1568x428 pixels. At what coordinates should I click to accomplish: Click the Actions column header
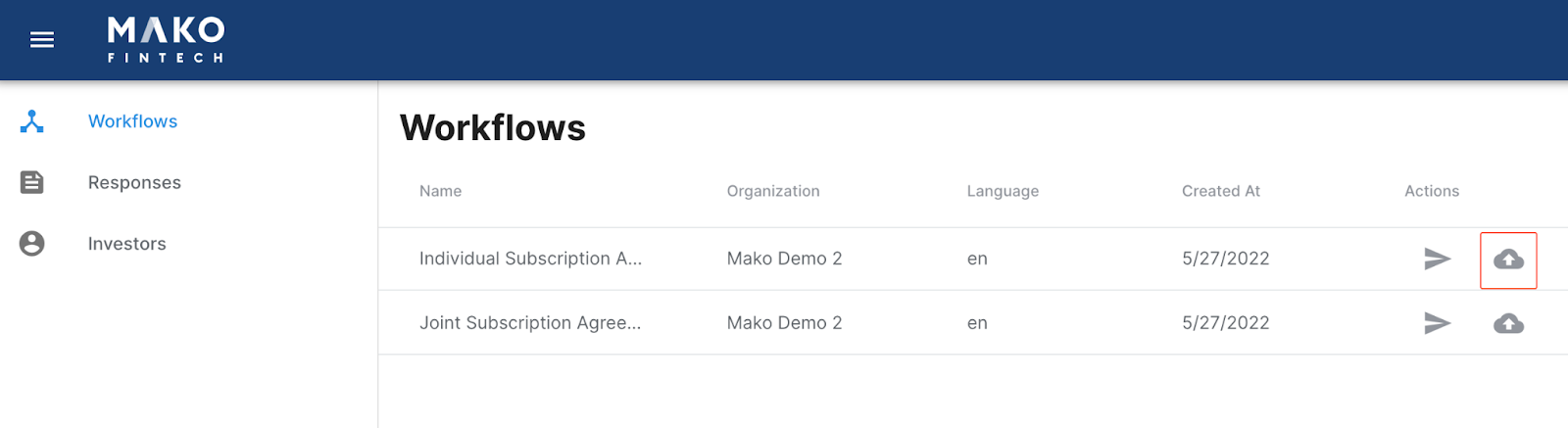pyautogui.click(x=1432, y=191)
